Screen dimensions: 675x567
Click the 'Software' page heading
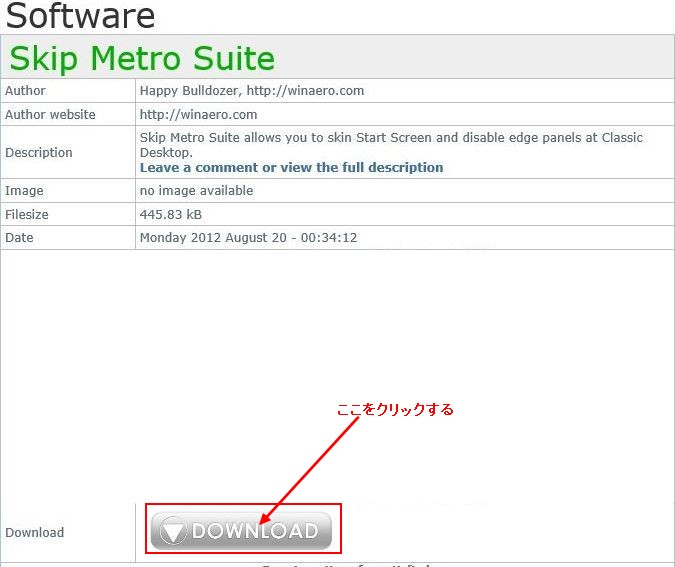click(x=81, y=15)
